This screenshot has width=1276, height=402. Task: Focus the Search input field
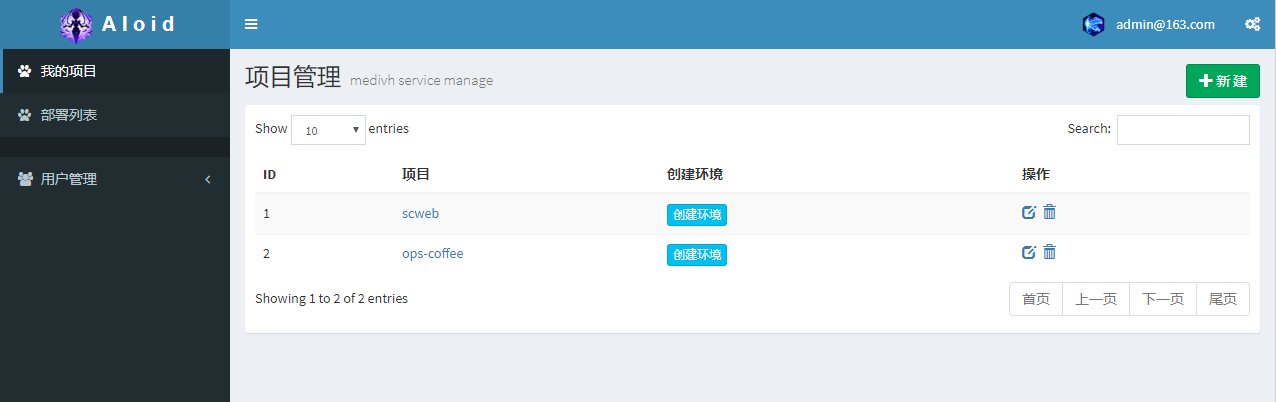tap(1182, 130)
